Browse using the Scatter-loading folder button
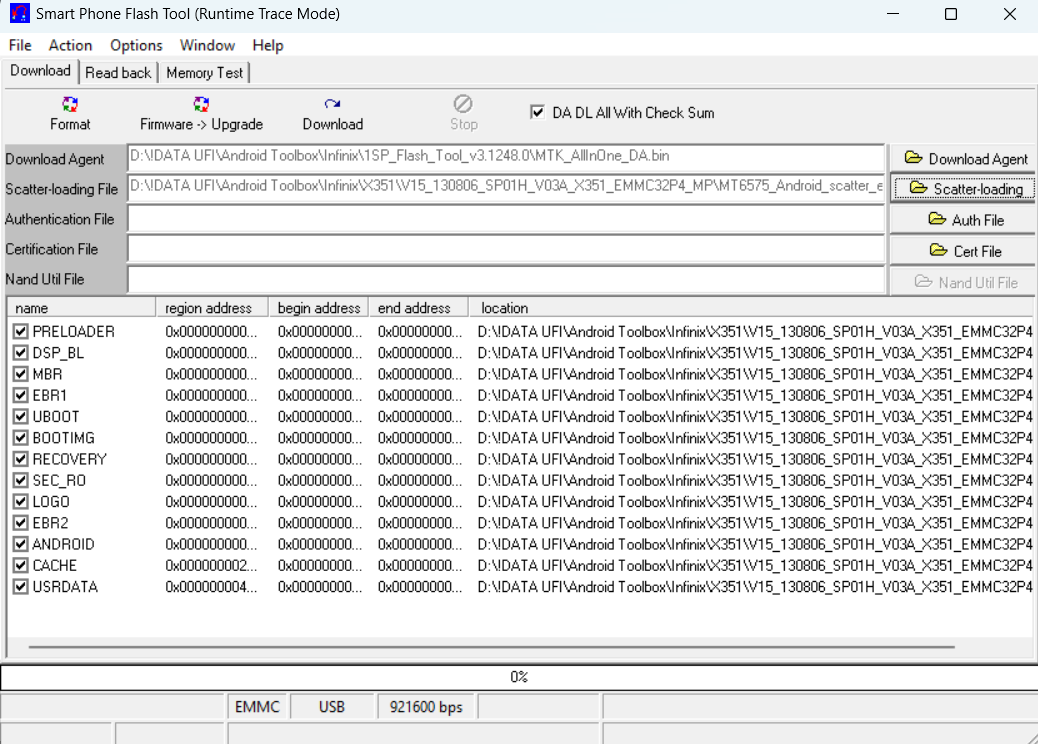1038x744 pixels. click(965, 189)
